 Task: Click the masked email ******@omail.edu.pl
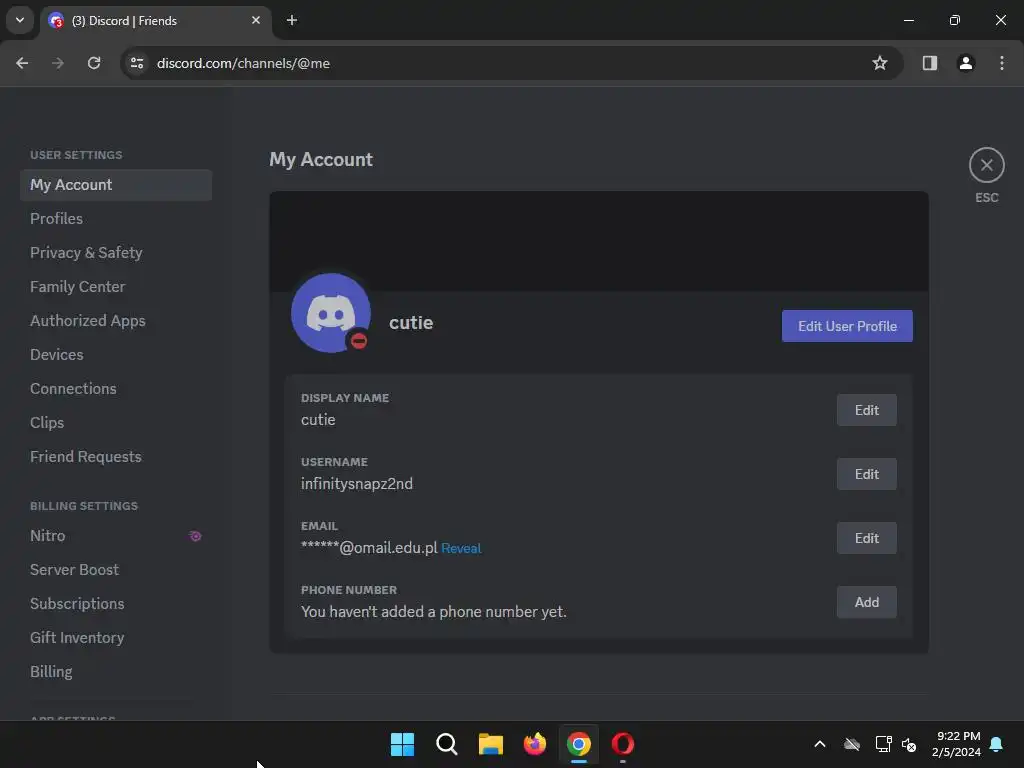point(369,548)
